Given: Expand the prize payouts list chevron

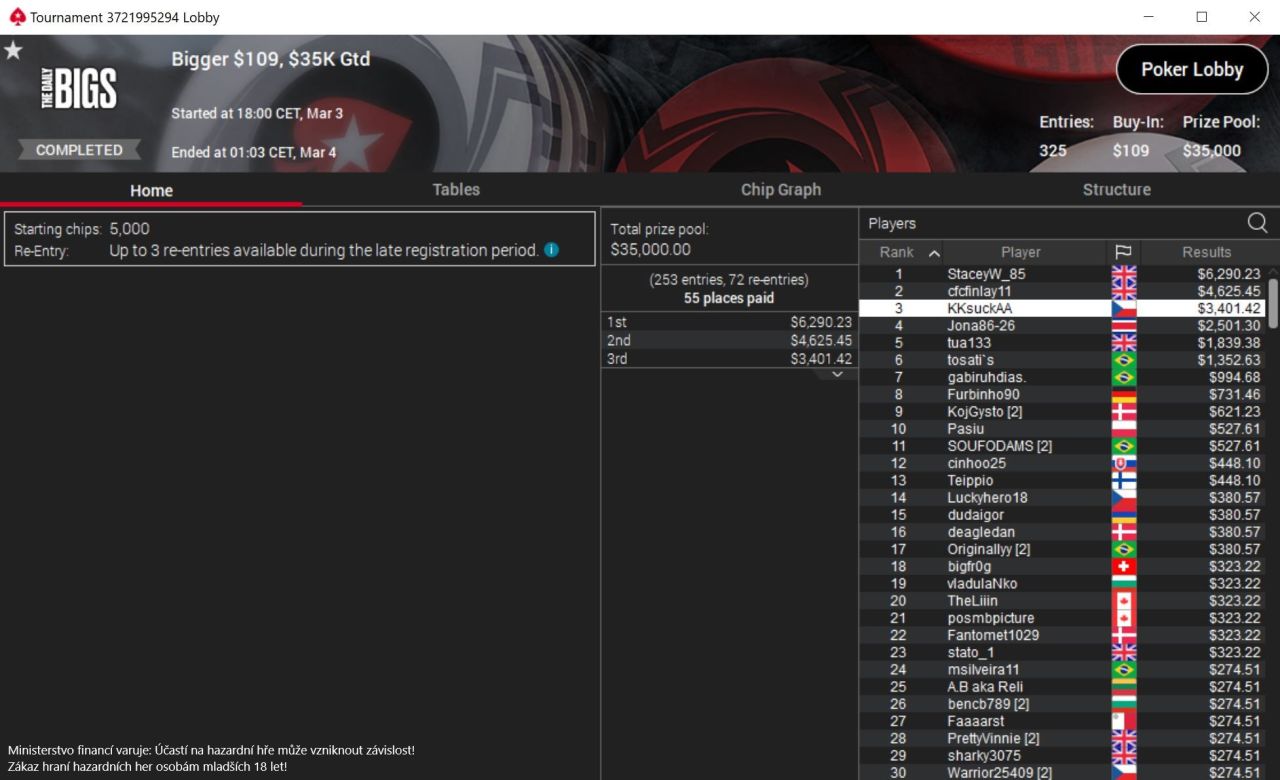Looking at the screenshot, I should tap(837, 374).
